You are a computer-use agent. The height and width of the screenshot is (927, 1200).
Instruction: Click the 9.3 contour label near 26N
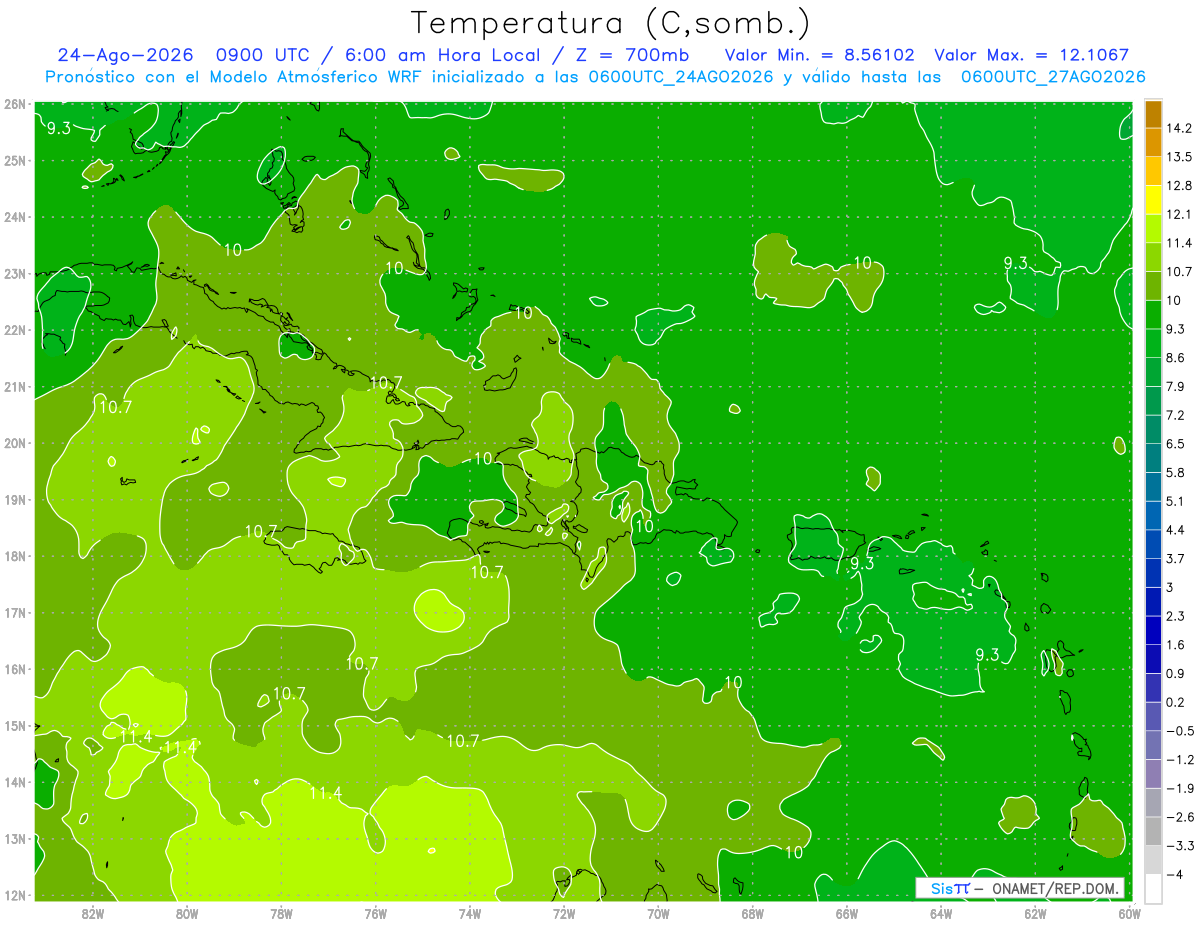click(x=59, y=128)
